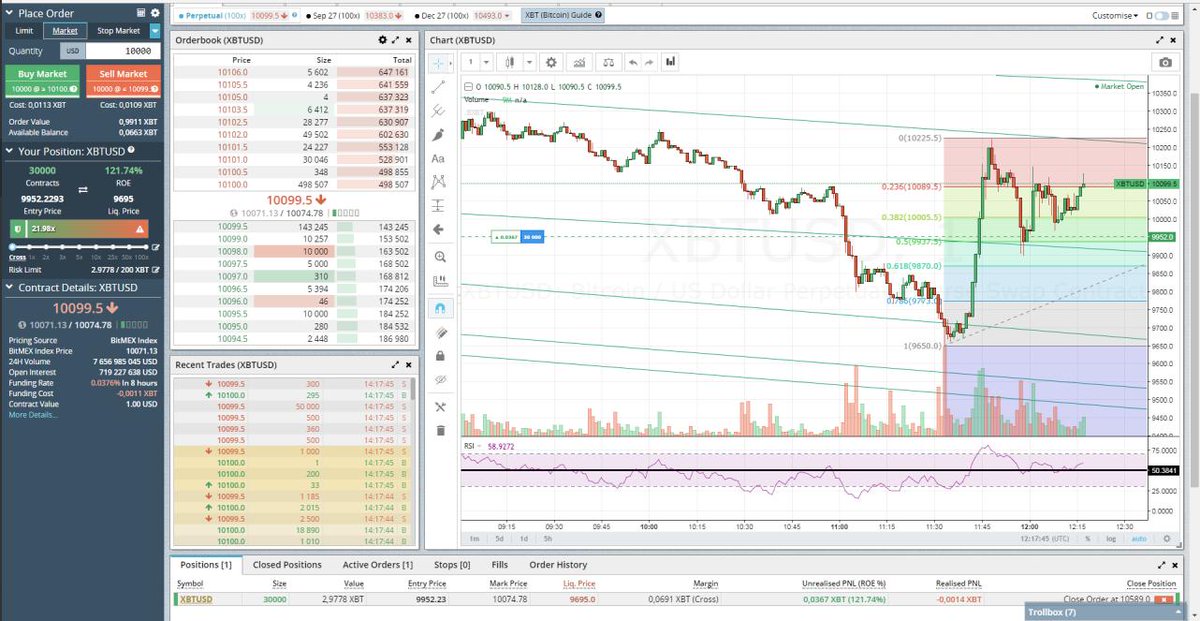The height and width of the screenshot is (621, 1200).
Task: Select the Aa text annotation tool
Action: (x=438, y=159)
